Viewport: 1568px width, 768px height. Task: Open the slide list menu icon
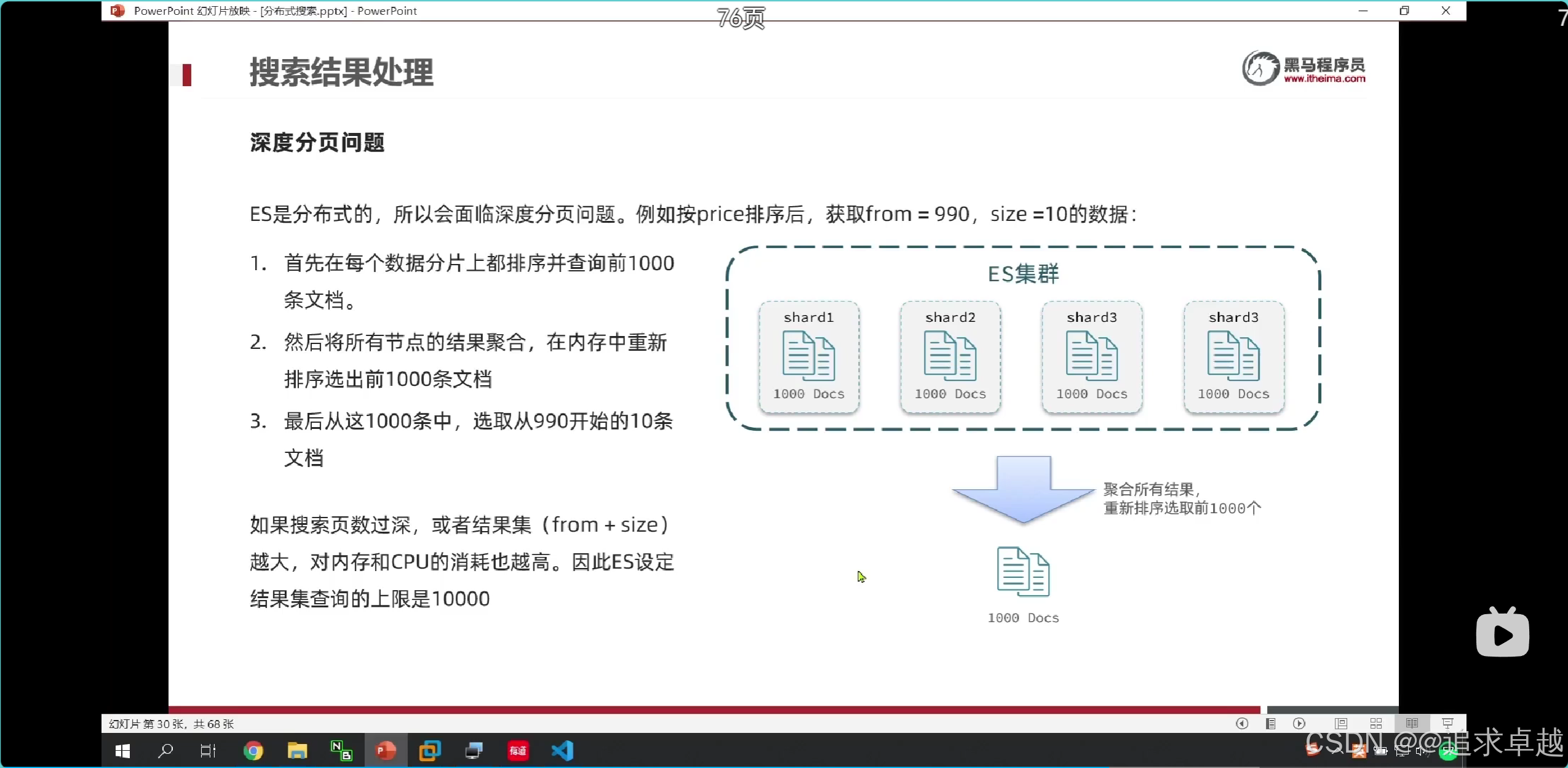point(1270,724)
